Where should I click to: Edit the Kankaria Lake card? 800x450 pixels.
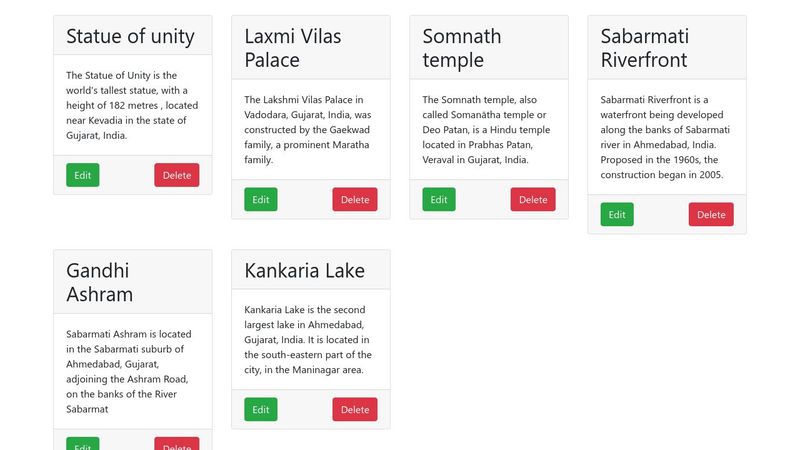click(x=260, y=409)
